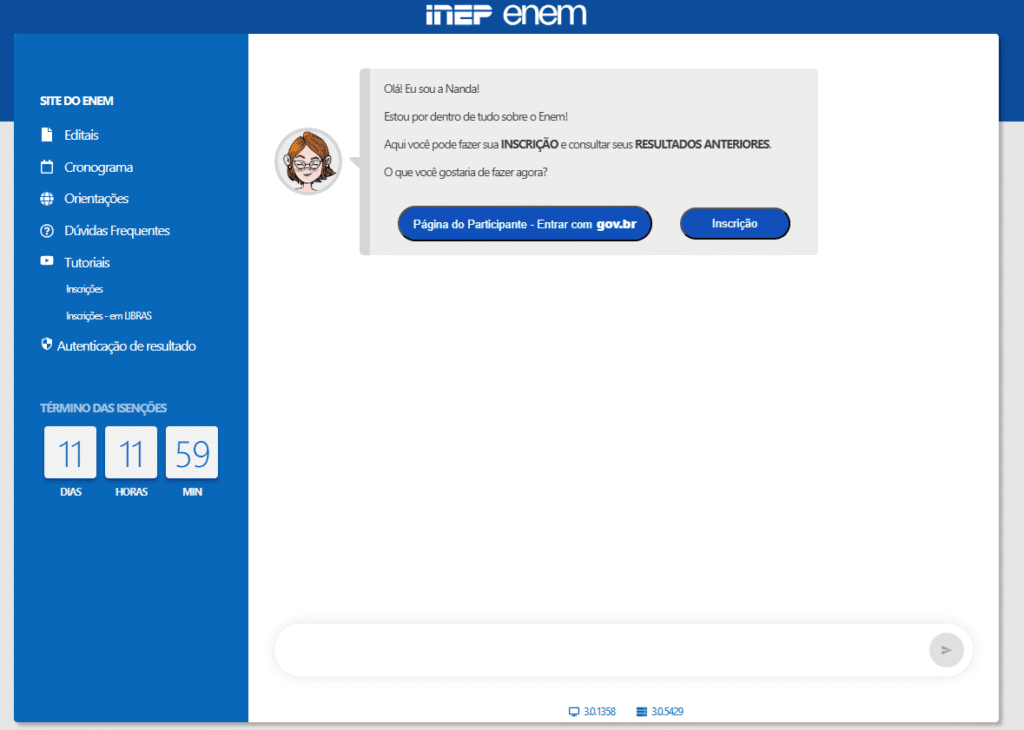This screenshot has width=1024, height=730.
Task: Click the TÉRMINO DAS ISENÇÕES label
Action: (x=103, y=408)
